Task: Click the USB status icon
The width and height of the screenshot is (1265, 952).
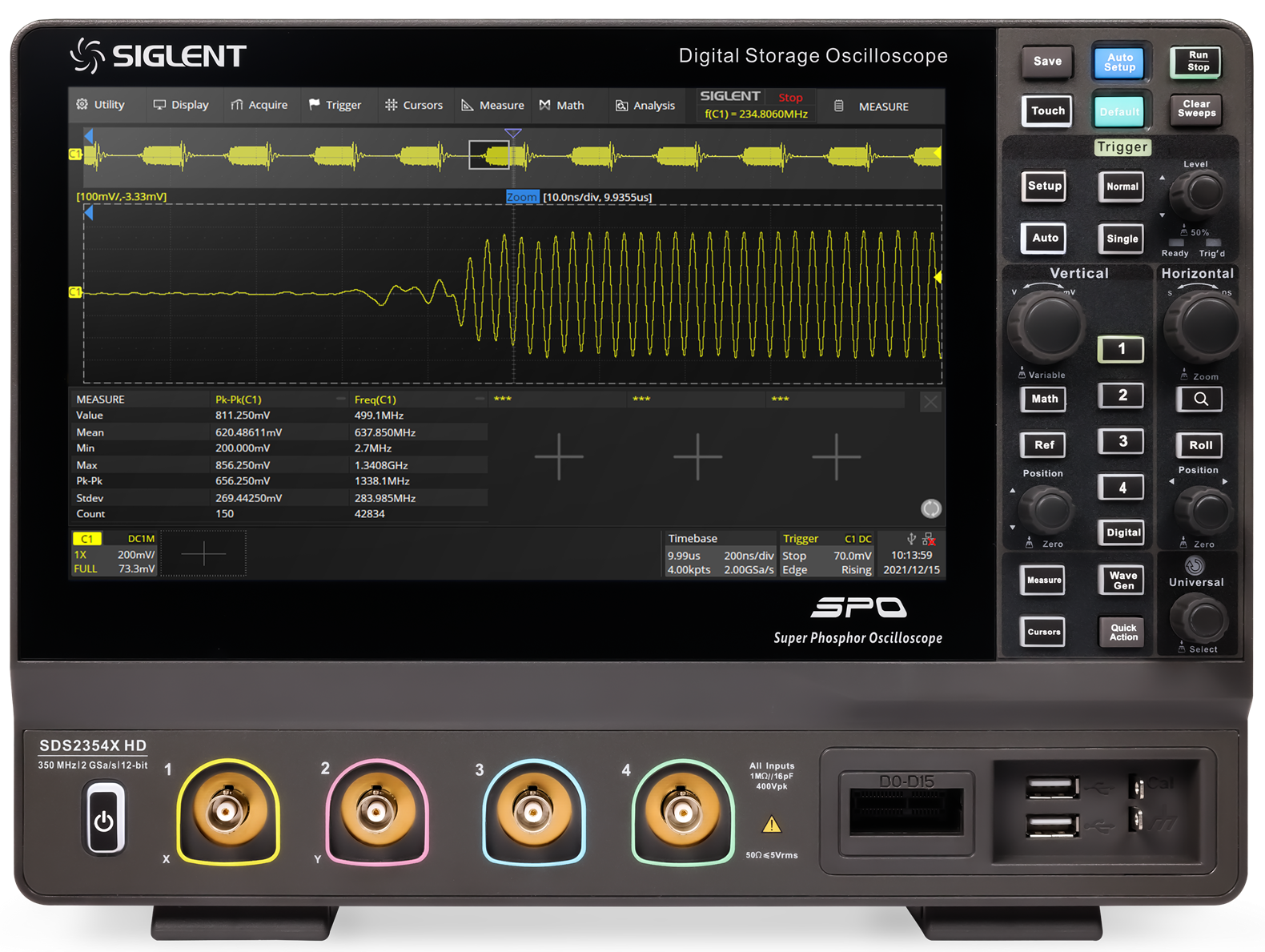Action: click(911, 539)
